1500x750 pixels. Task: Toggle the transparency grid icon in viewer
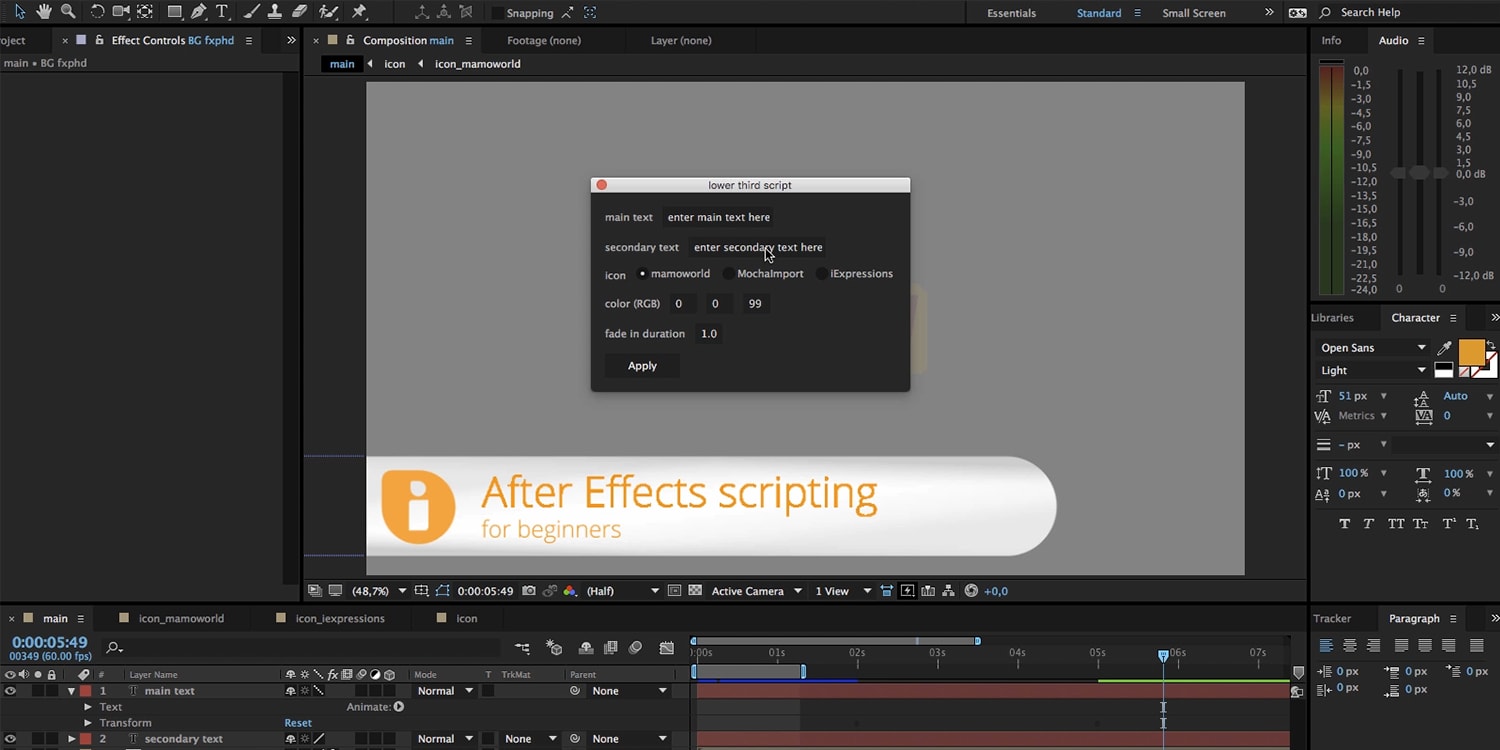(695, 591)
